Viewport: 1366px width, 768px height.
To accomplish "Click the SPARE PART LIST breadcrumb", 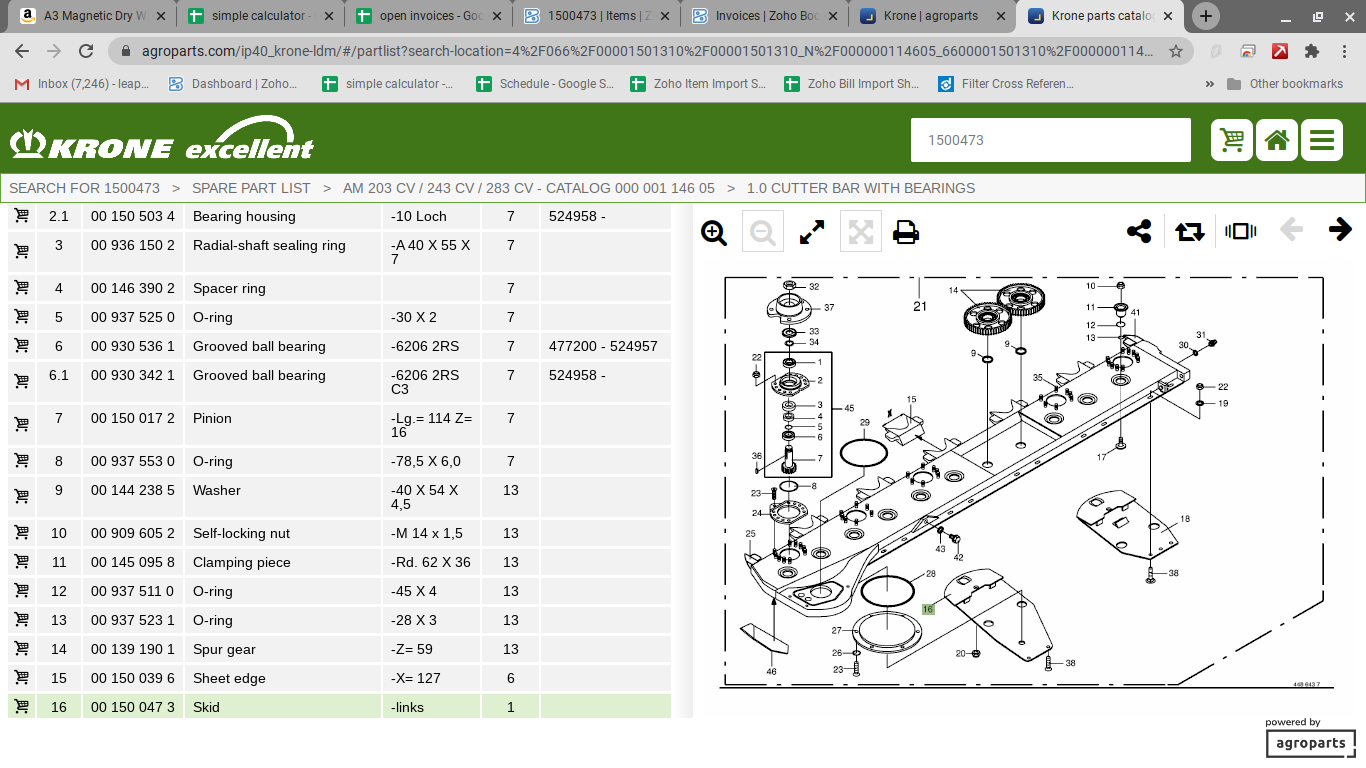I will 251,188.
